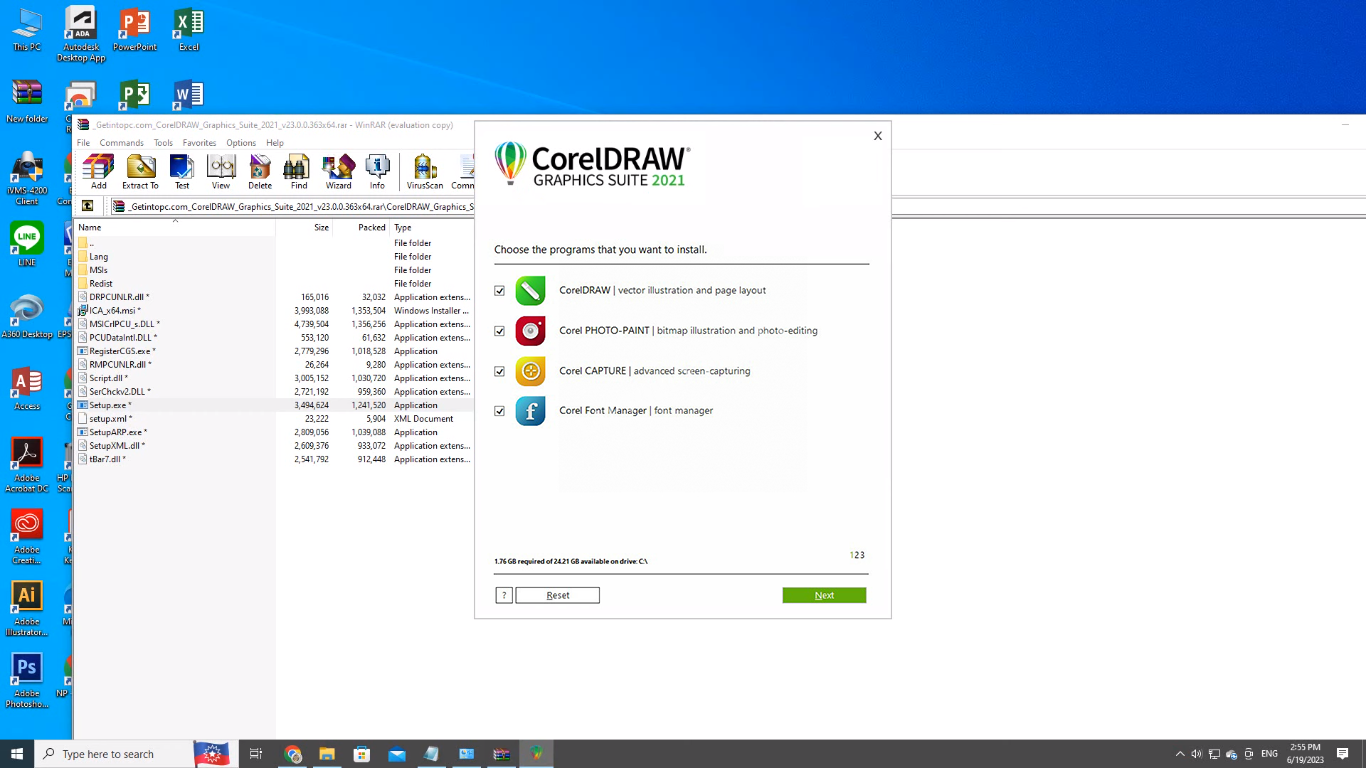
Task: Click the Extract To icon in WinRAR
Action: pos(140,171)
